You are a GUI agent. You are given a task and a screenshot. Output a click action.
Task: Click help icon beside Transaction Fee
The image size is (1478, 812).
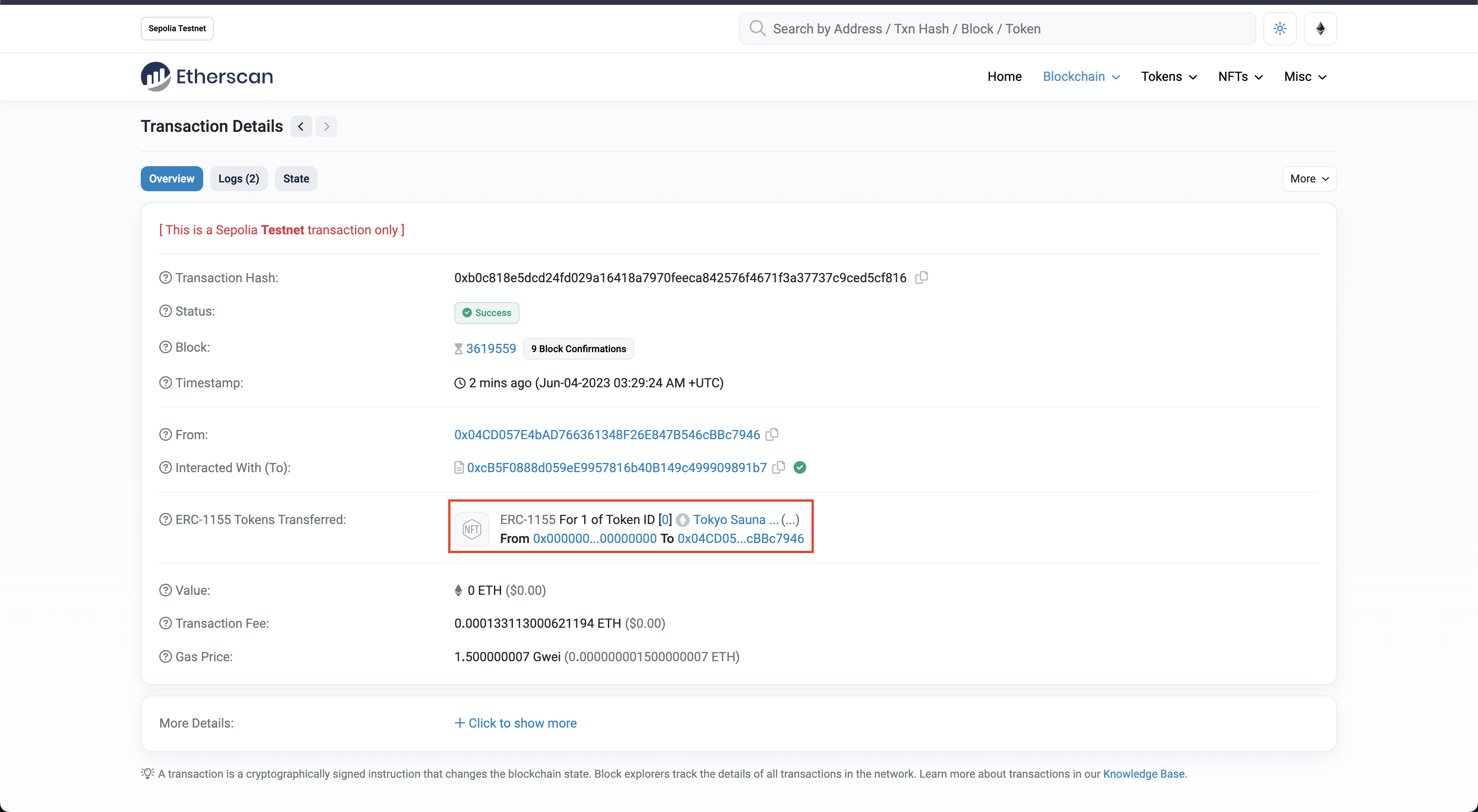tap(165, 623)
